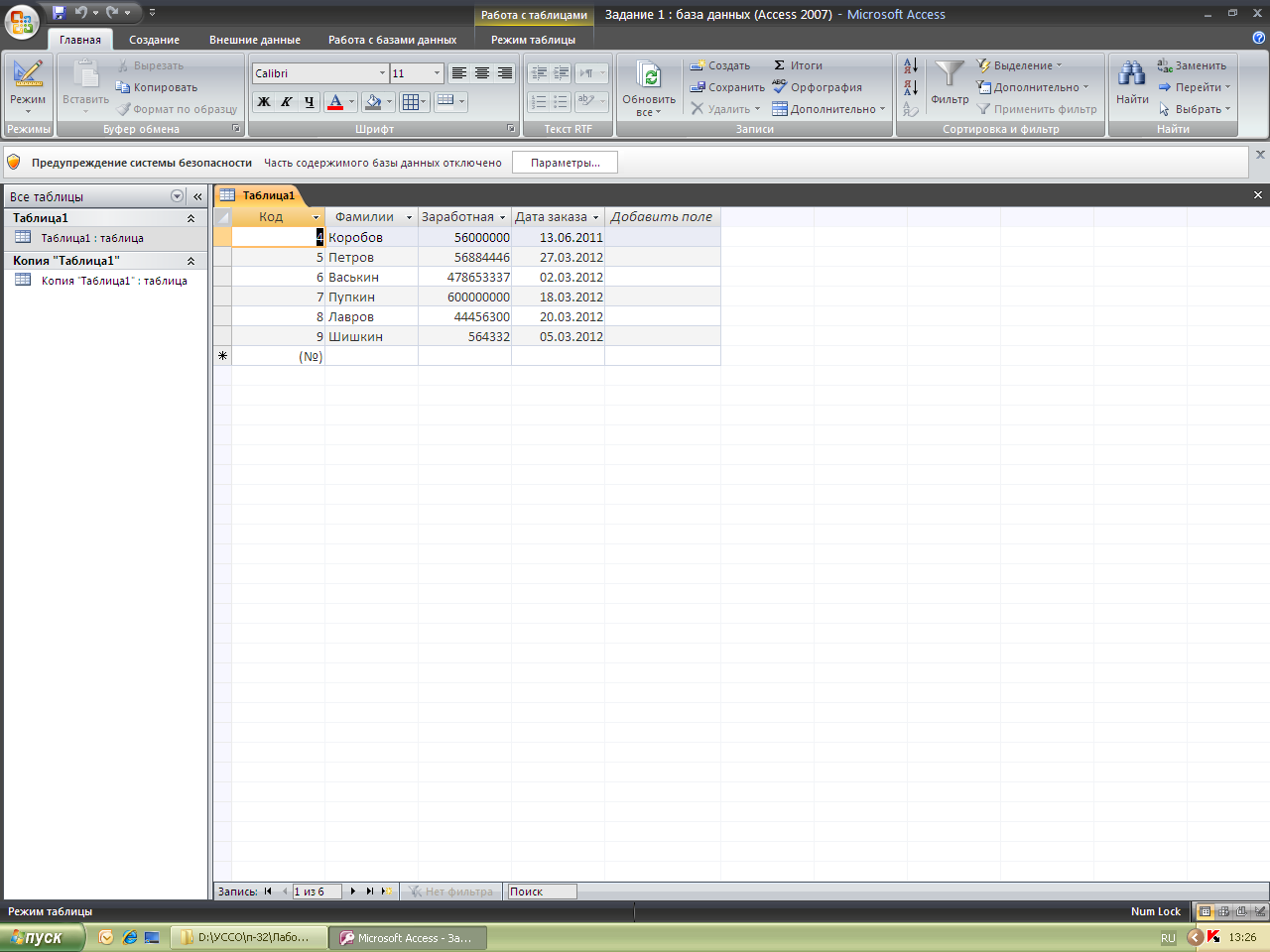Go to last record navigation button

370,892
